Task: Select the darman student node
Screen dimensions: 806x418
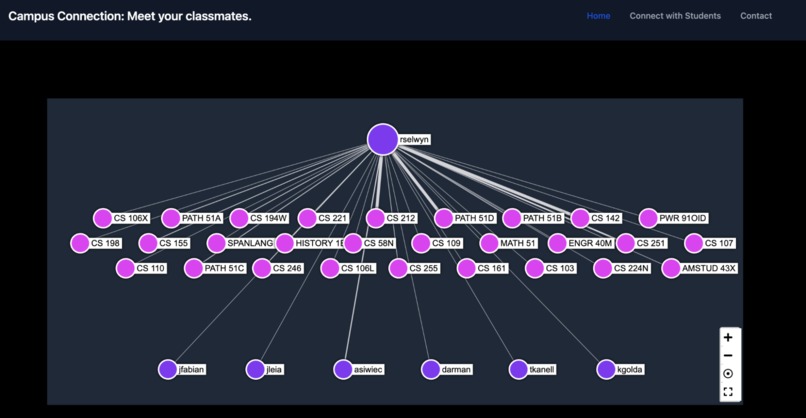Action: pos(431,369)
